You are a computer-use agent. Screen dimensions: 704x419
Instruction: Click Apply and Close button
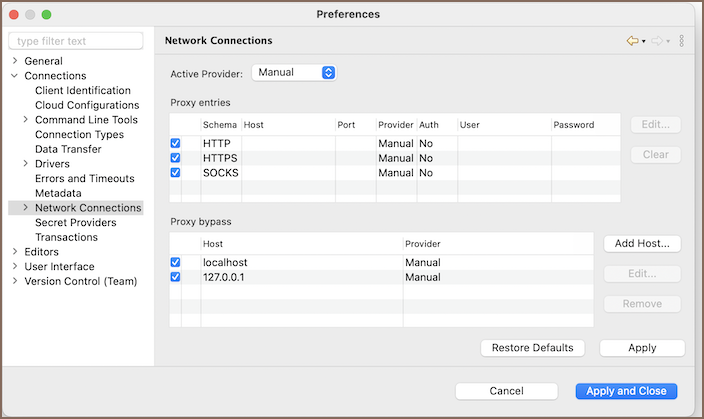pos(626,391)
